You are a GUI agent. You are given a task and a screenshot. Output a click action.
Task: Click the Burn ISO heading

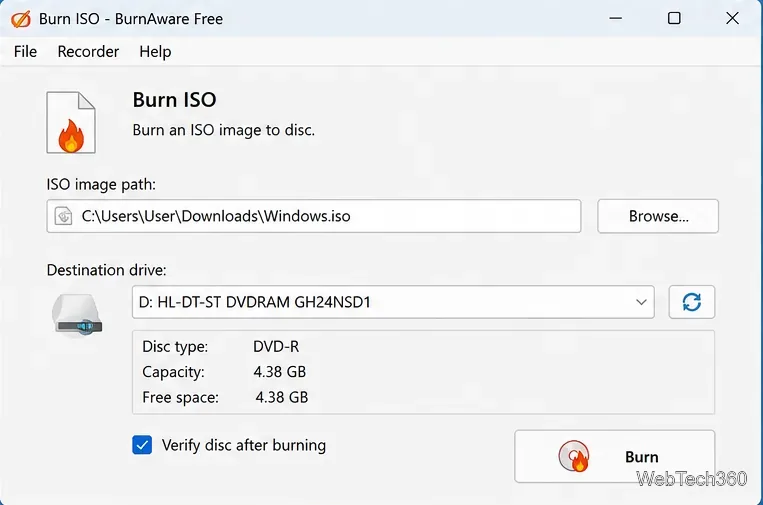coord(174,100)
